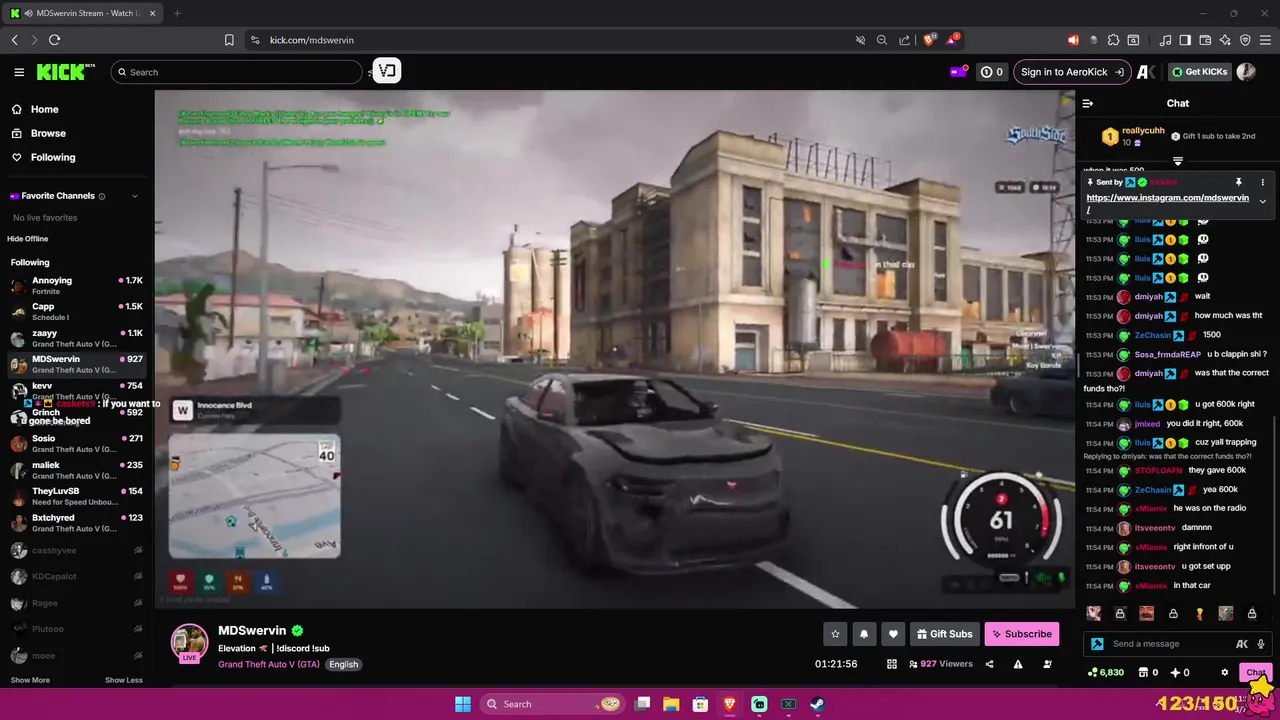Share the stream with the share icon
The height and width of the screenshot is (720, 1280).
pyautogui.click(x=989, y=664)
